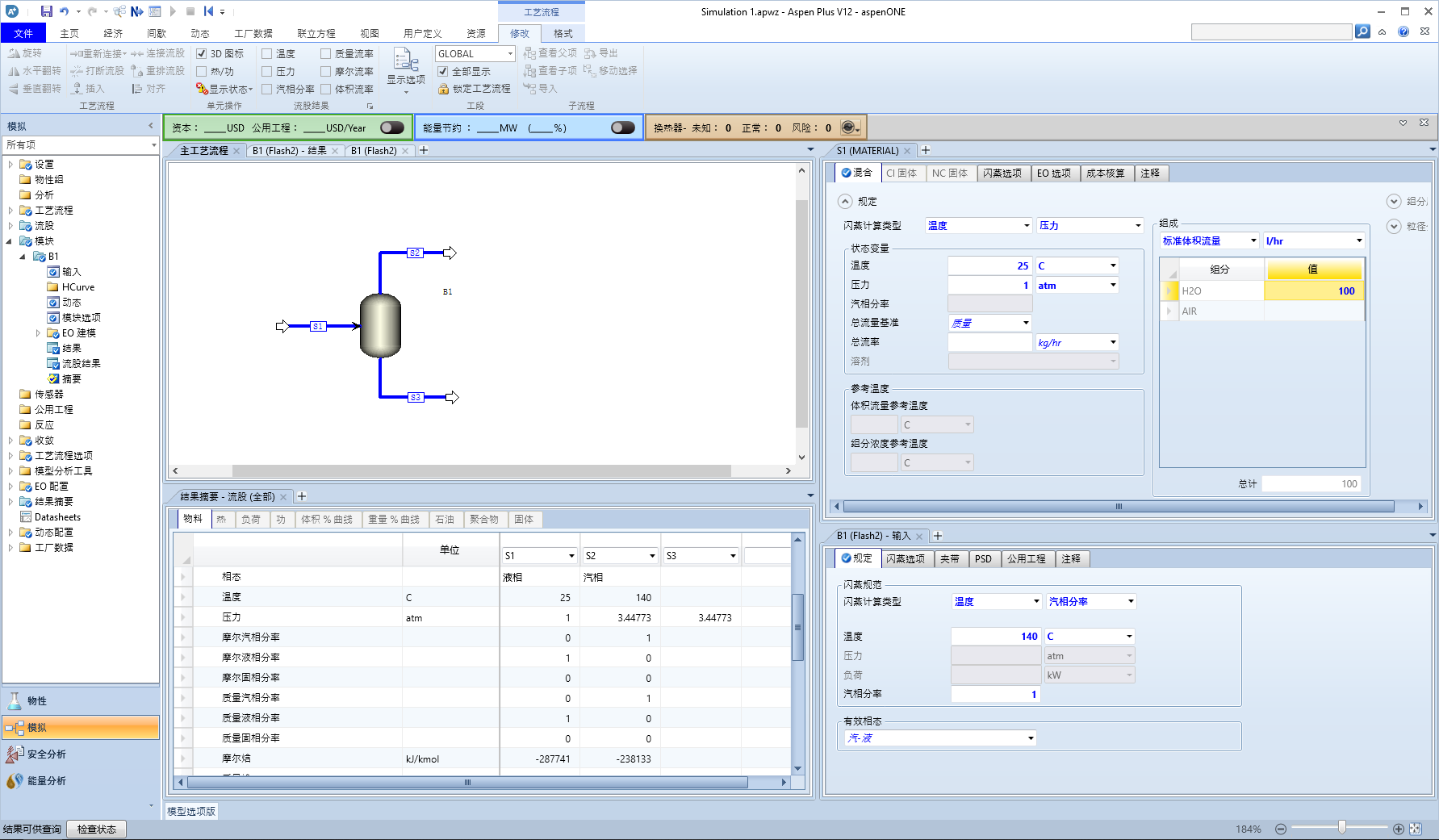
Task: Click the search icon next to the search box
Action: tap(1362, 31)
